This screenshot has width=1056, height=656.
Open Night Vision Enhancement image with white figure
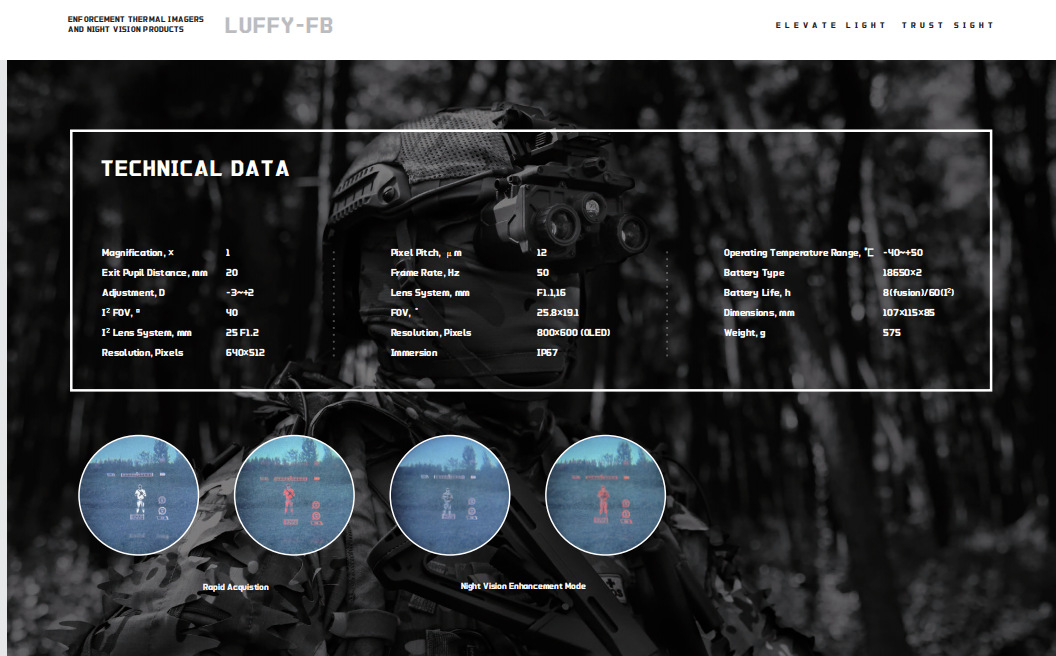pos(450,495)
